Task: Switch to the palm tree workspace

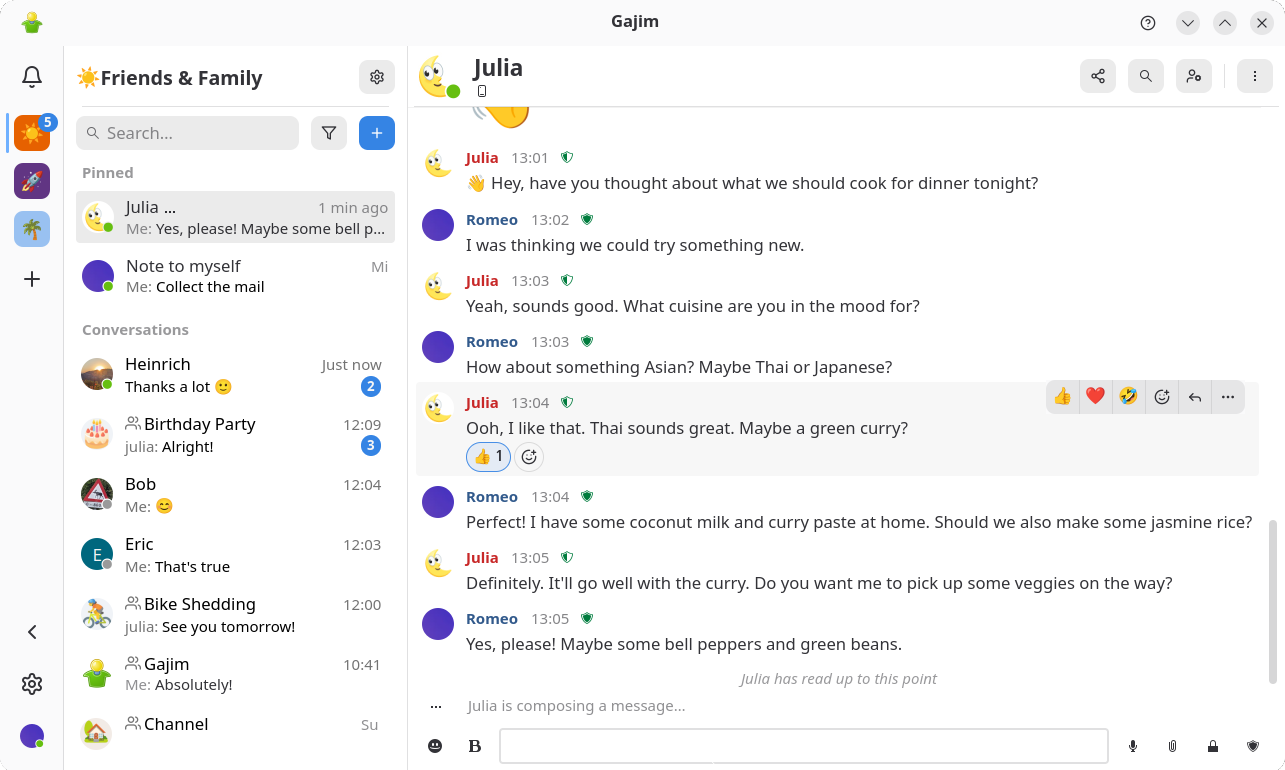Action: (32, 229)
